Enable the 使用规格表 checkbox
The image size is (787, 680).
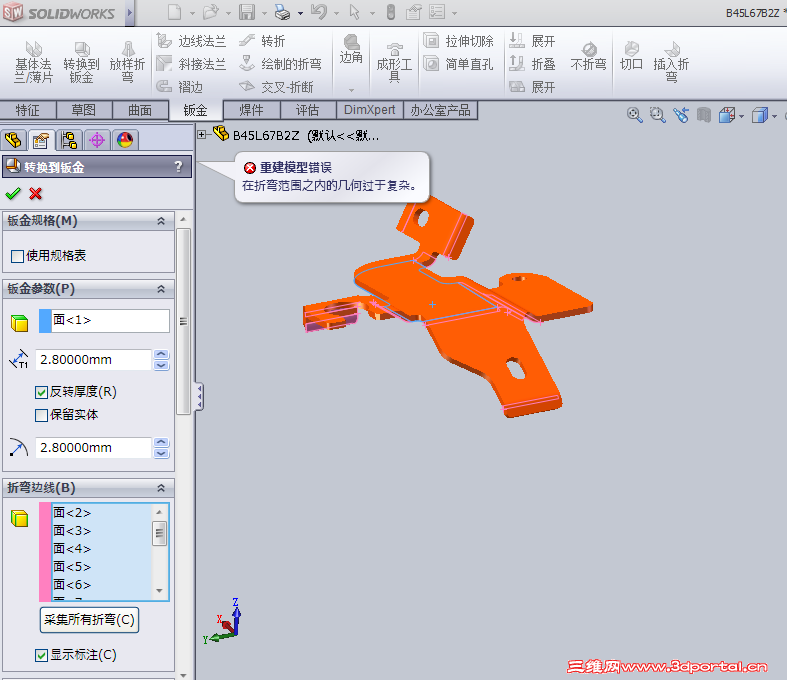tap(17, 256)
